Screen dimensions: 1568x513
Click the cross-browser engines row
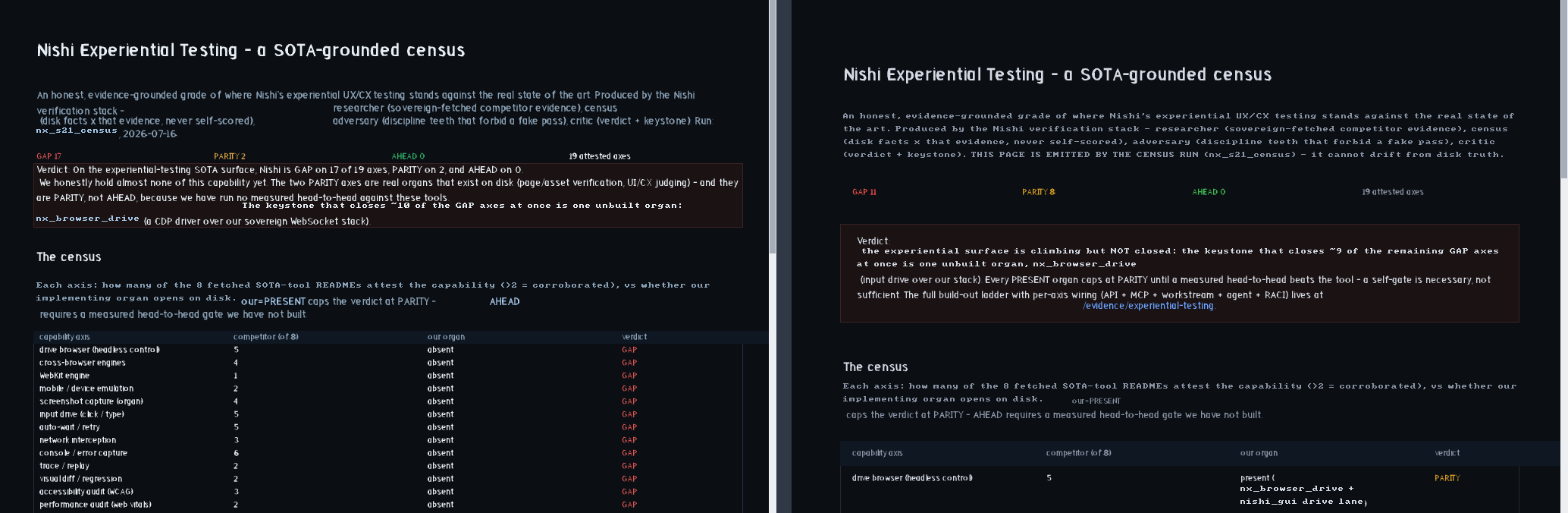pos(388,363)
